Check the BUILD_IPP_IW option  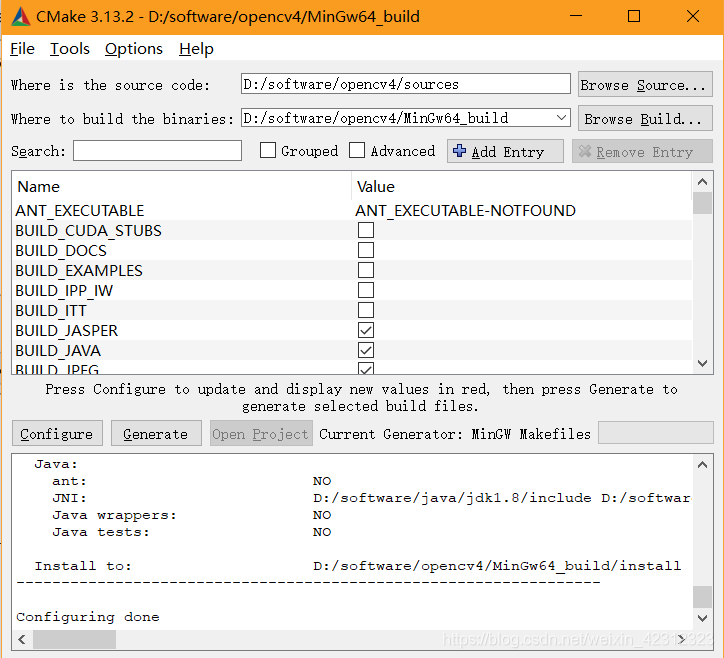coord(366,290)
